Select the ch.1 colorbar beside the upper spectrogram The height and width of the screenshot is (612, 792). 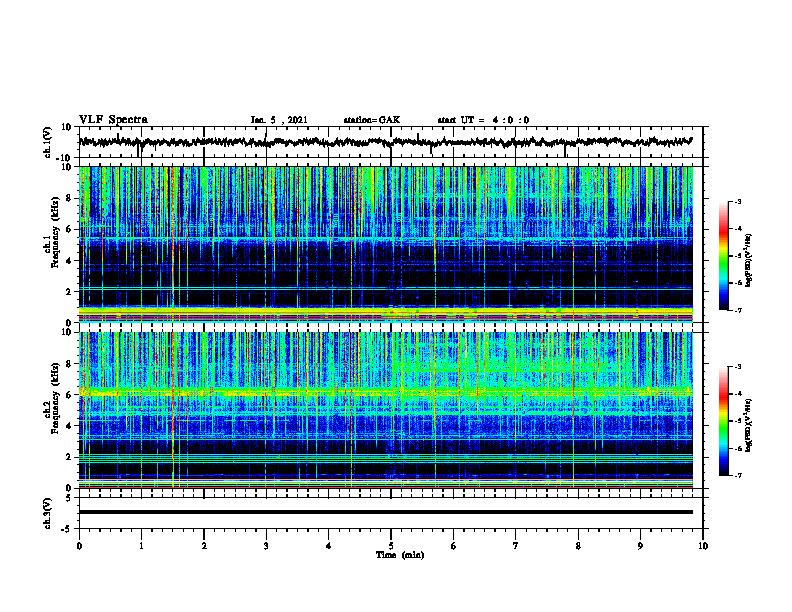click(723, 256)
